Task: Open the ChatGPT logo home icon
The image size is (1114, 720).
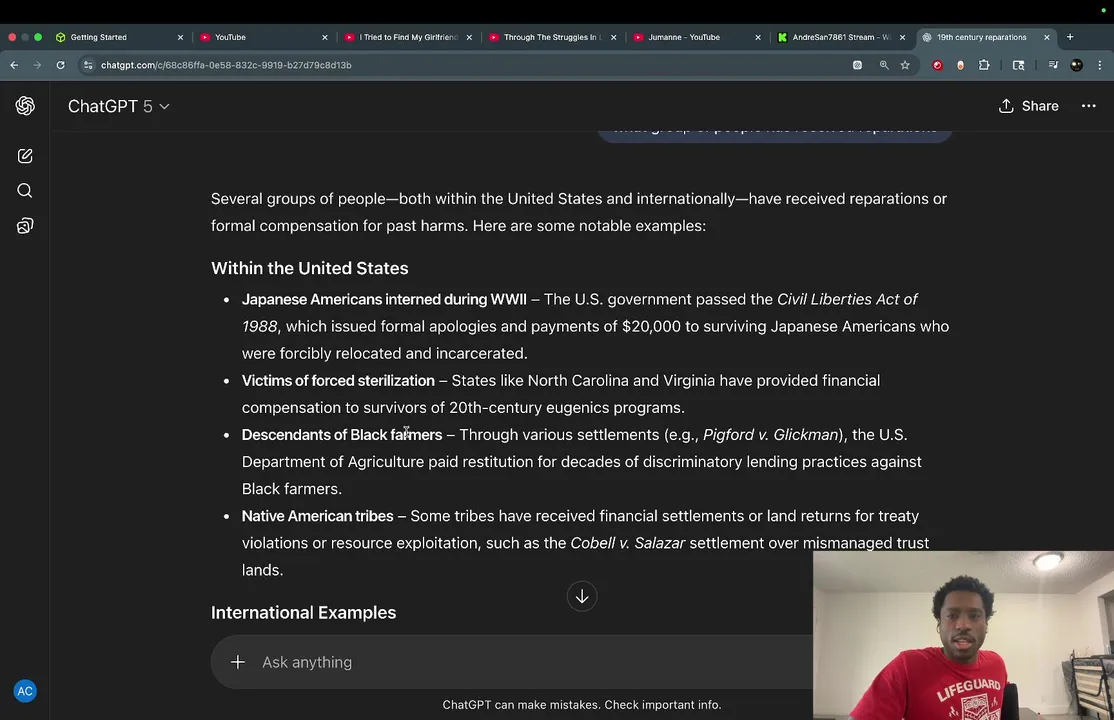Action: click(25, 106)
